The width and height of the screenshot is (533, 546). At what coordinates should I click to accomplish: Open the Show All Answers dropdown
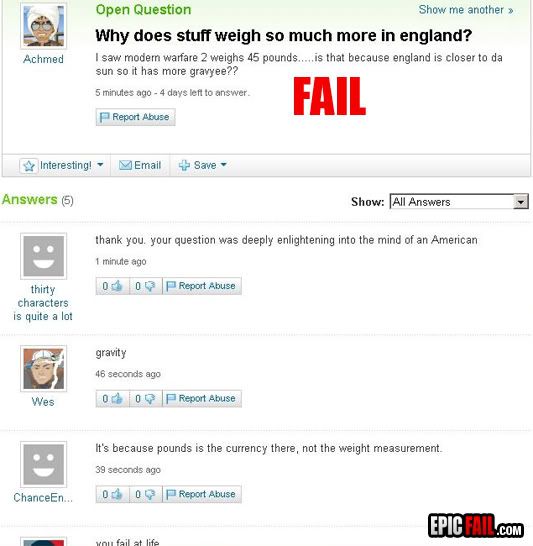pyautogui.click(x=459, y=202)
